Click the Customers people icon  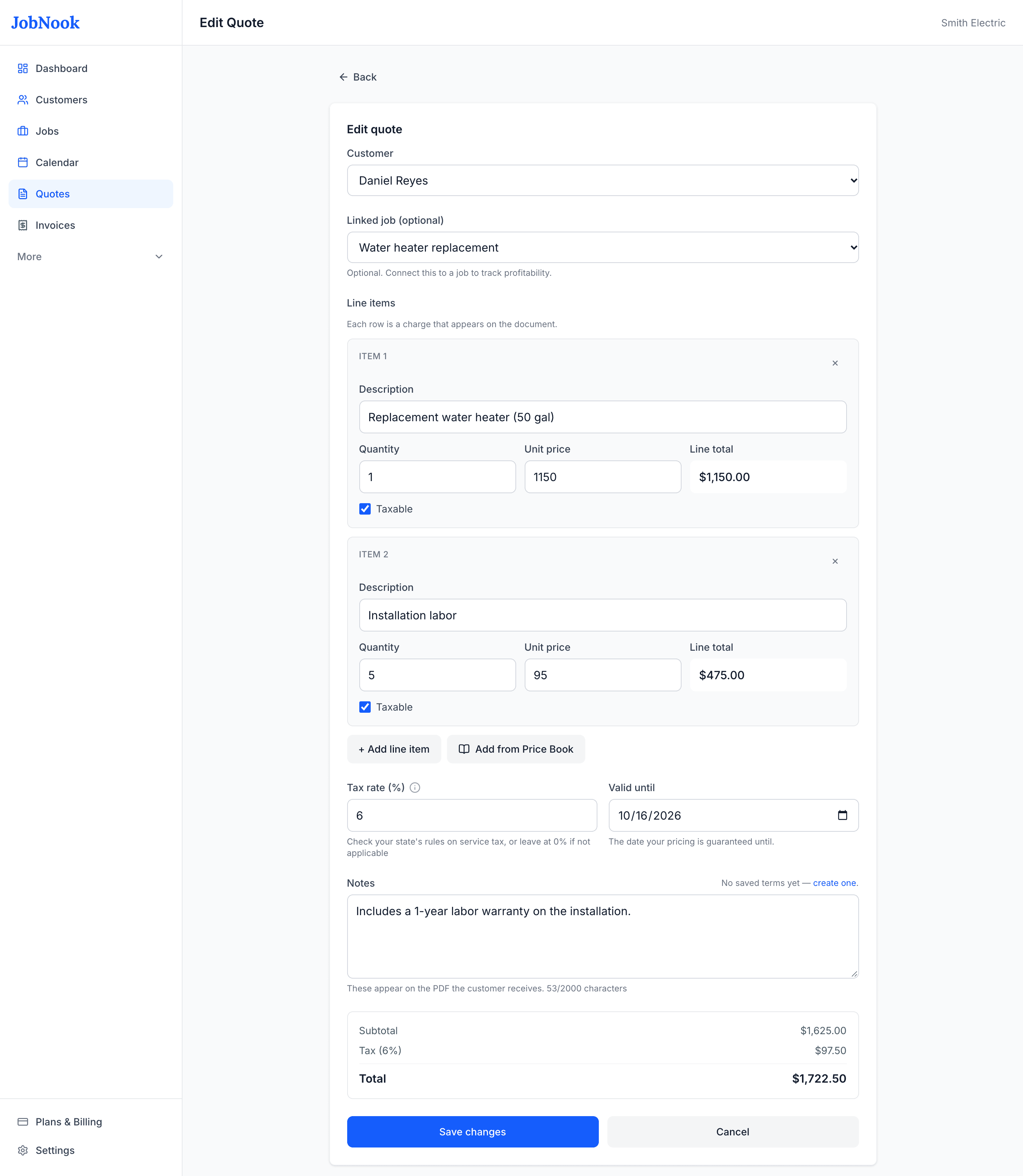(23, 100)
